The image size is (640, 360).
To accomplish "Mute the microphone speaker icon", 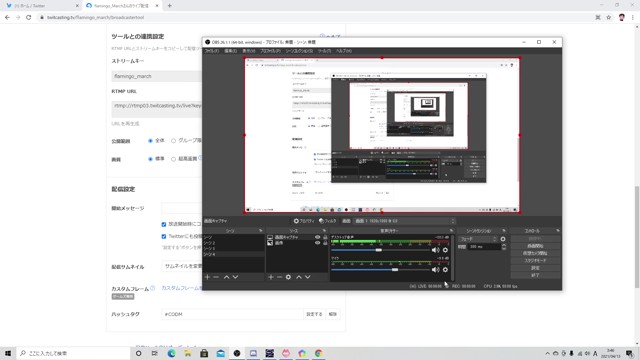I will (436, 269).
